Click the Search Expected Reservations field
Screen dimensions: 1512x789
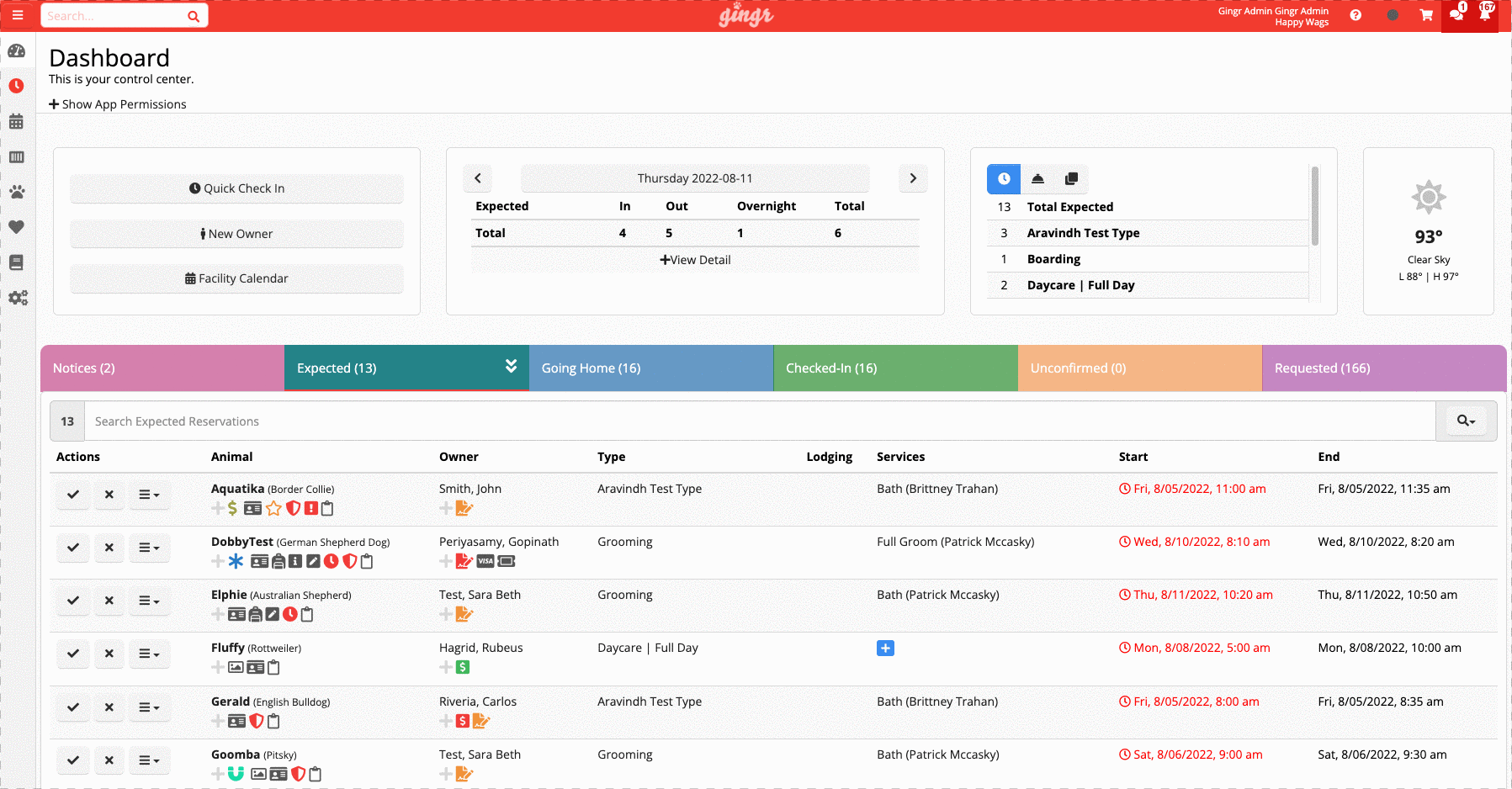pos(505,421)
